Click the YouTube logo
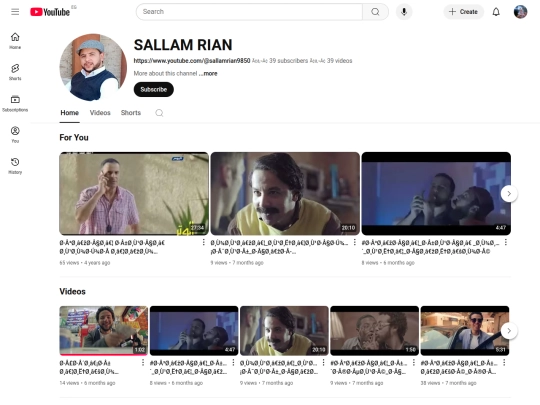The height and width of the screenshot is (405, 540). pos(50,12)
